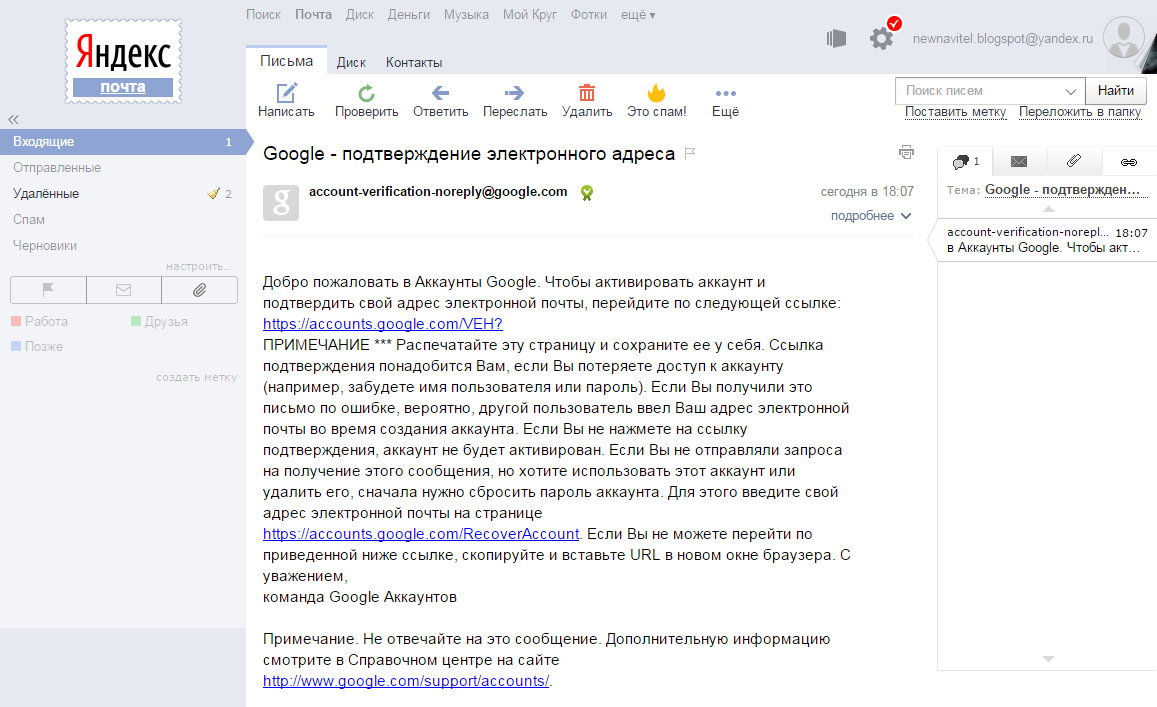Toggle the unread envelope filter in the sidebar
Image resolution: width=1157 pixels, height=707 pixels.
[x=123, y=289]
